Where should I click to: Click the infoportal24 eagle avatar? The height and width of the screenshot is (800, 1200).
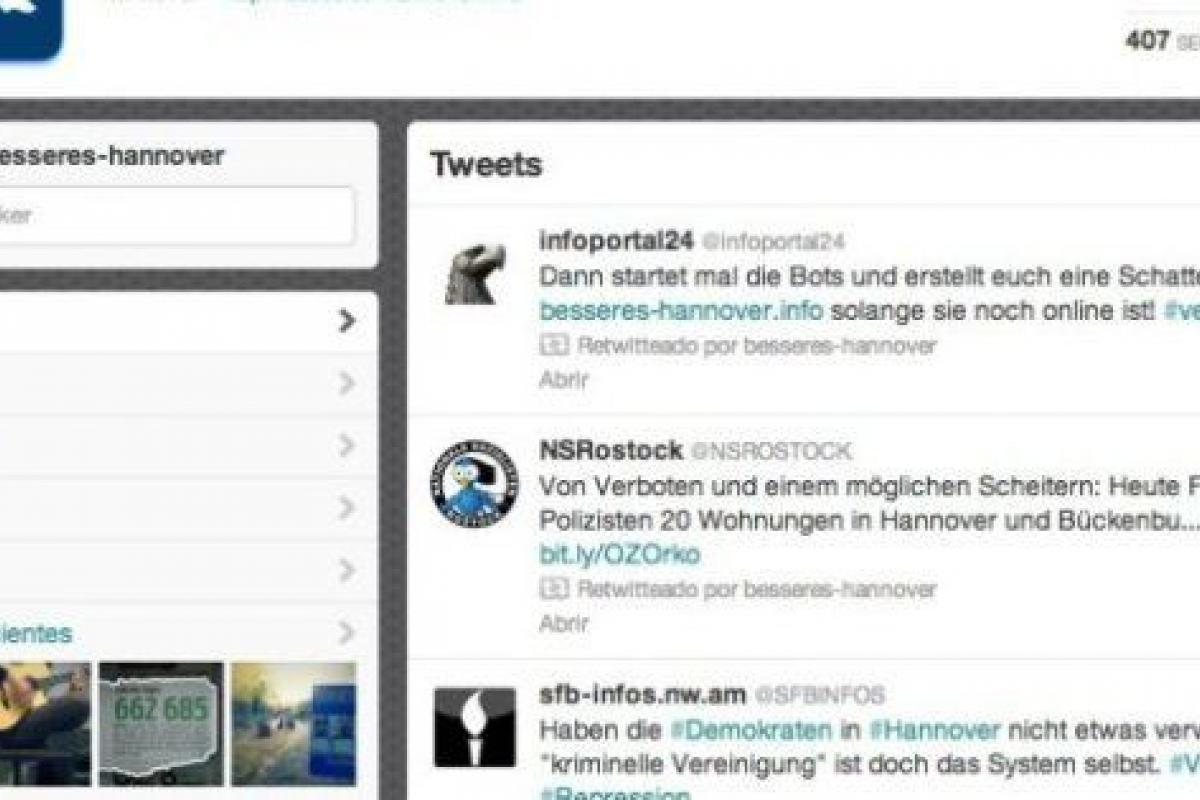(x=475, y=274)
